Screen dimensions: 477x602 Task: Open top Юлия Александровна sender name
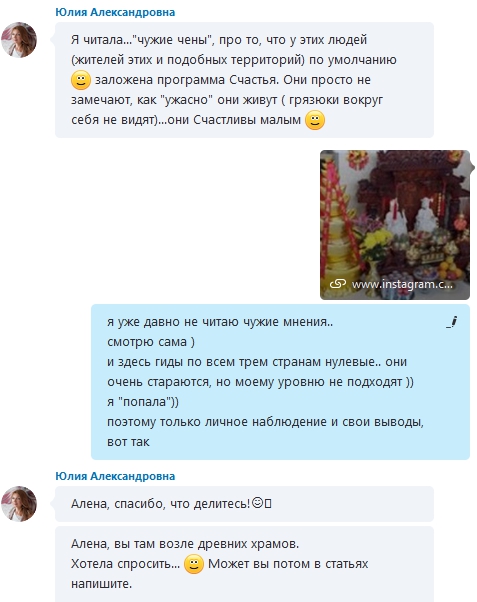(x=115, y=12)
